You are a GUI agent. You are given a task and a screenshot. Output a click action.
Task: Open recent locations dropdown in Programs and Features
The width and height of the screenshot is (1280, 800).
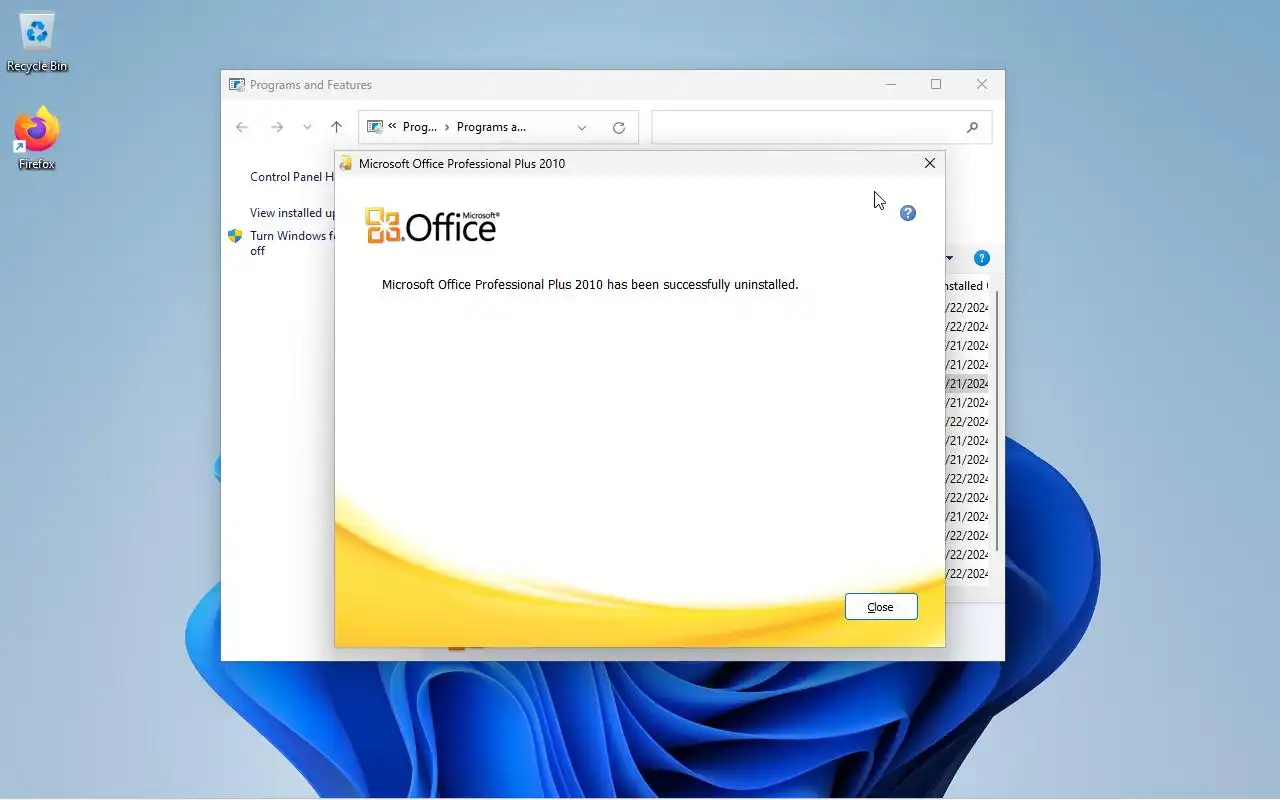[x=307, y=127]
